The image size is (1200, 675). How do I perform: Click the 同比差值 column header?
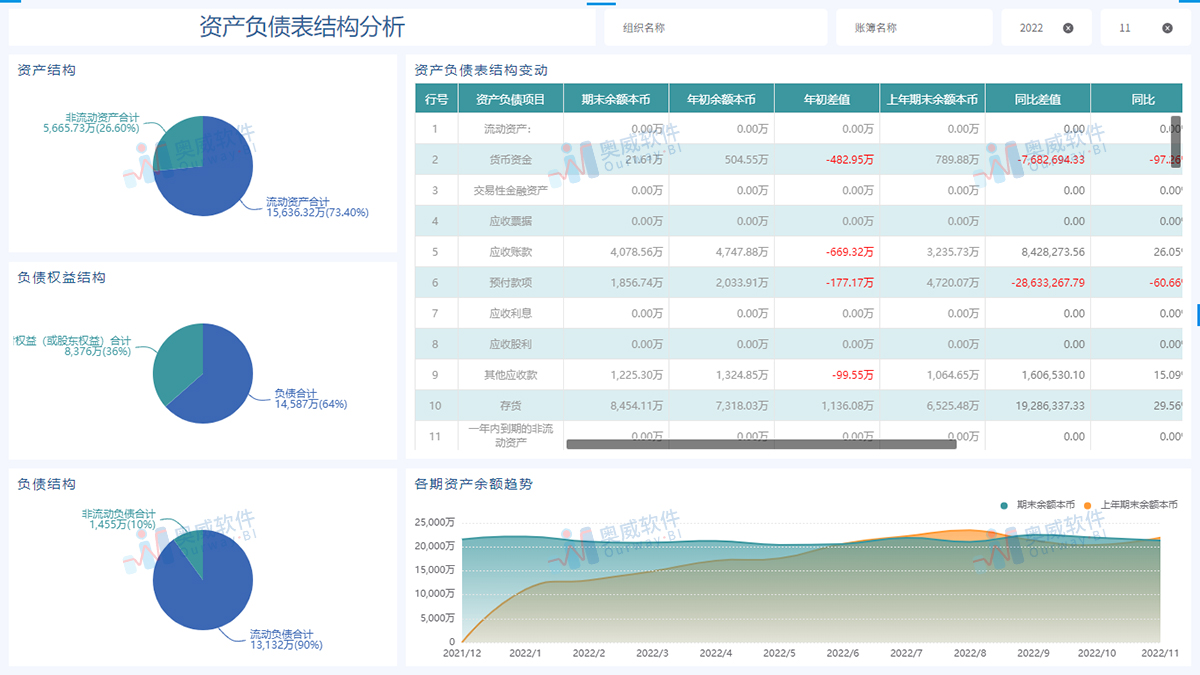pos(1037,99)
